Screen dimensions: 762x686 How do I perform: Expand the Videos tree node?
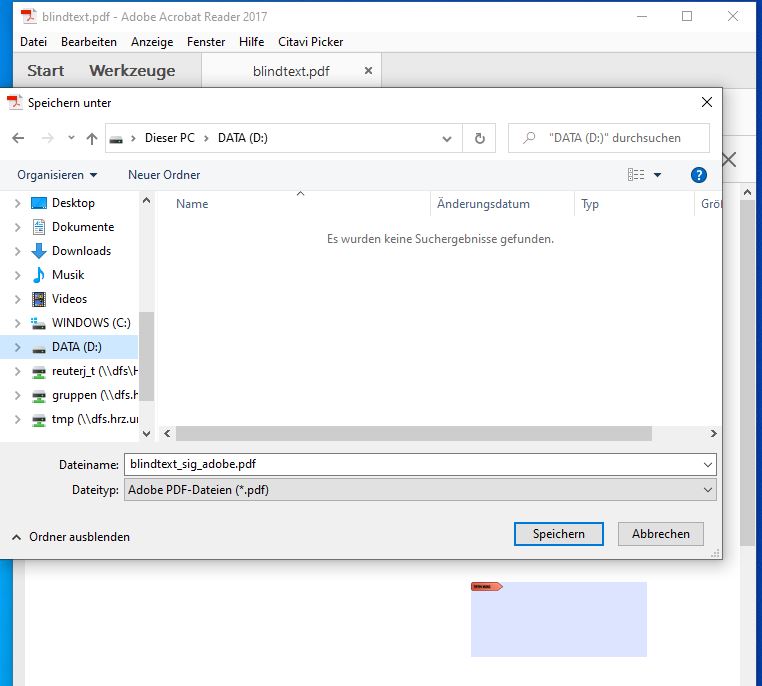point(17,299)
